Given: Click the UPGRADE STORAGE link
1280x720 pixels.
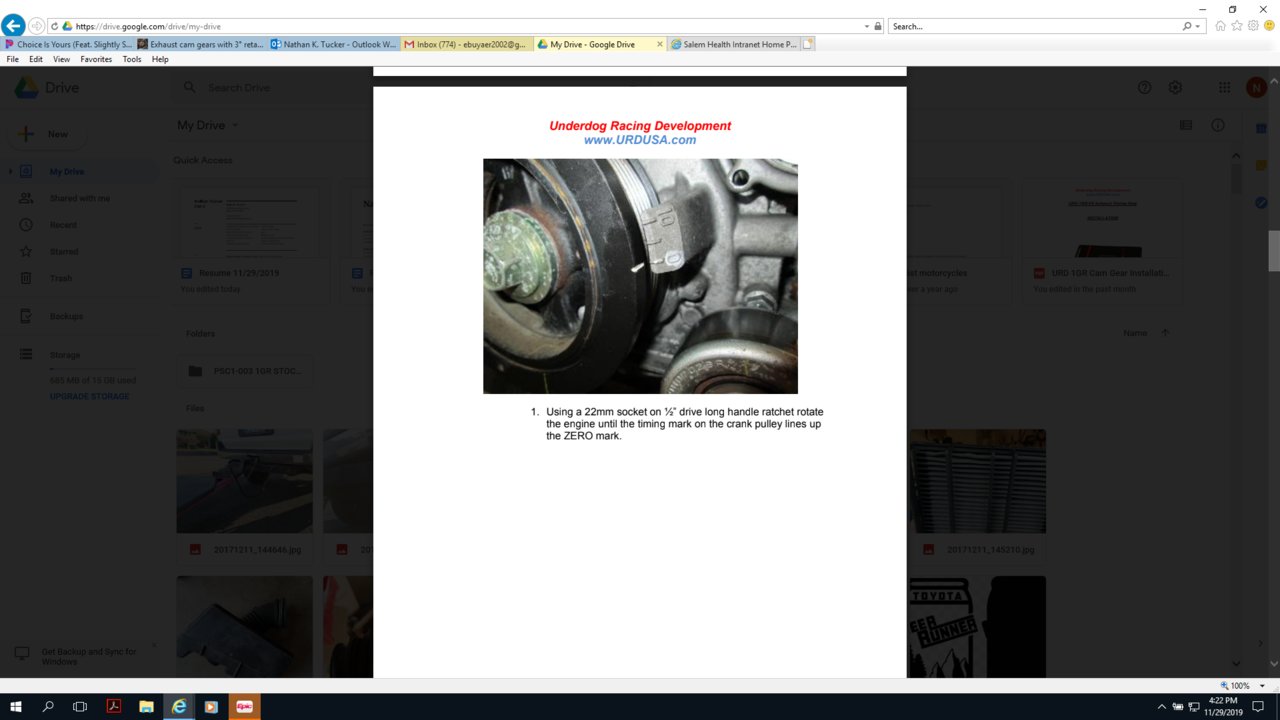Looking at the screenshot, I should 90,397.
